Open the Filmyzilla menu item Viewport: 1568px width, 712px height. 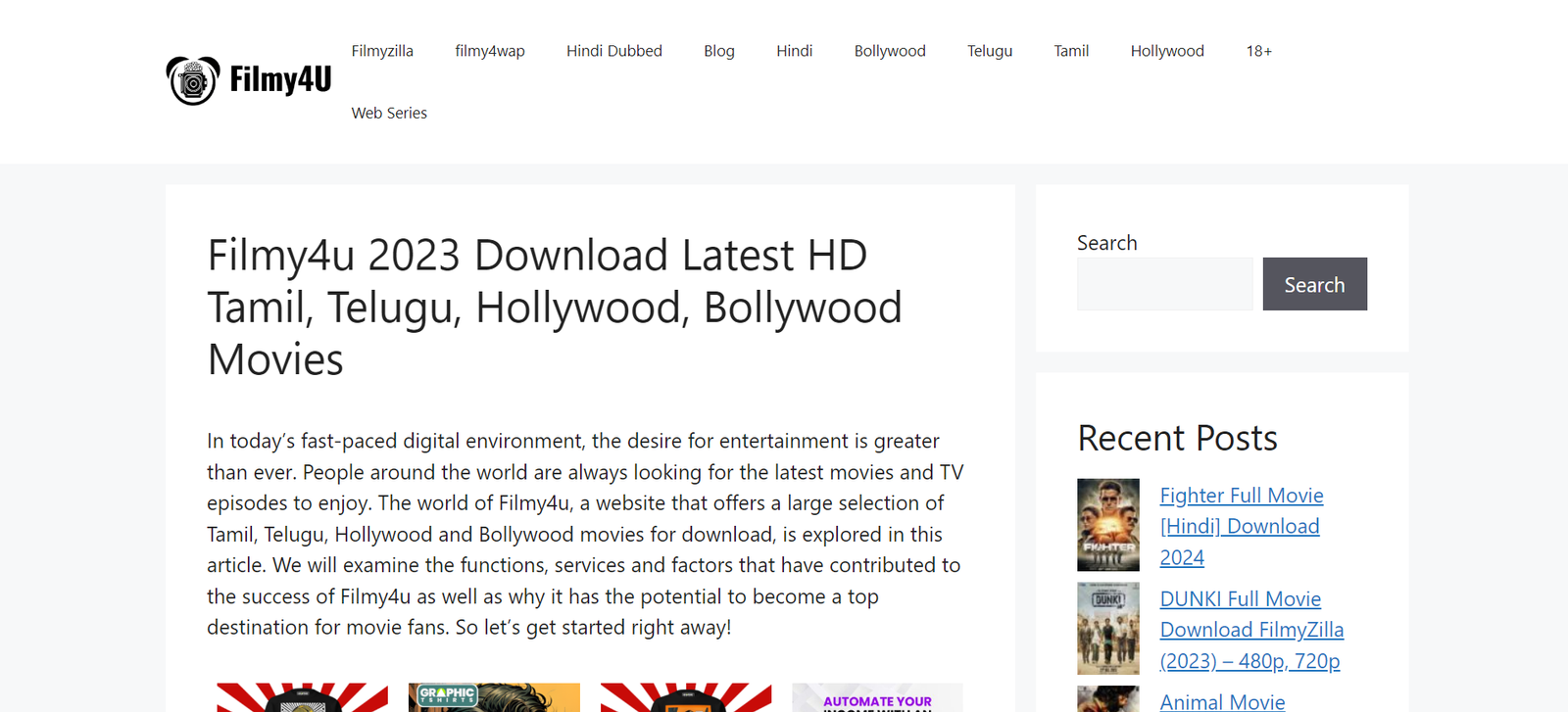pyautogui.click(x=382, y=51)
